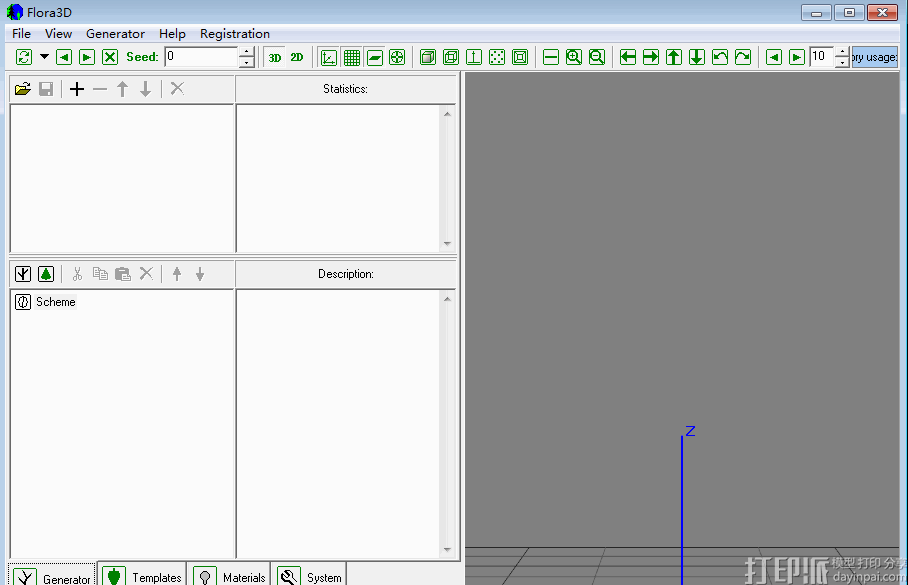Click the up arrow in the scheme toolbar
Image resolution: width=908 pixels, height=585 pixels.
(x=177, y=274)
